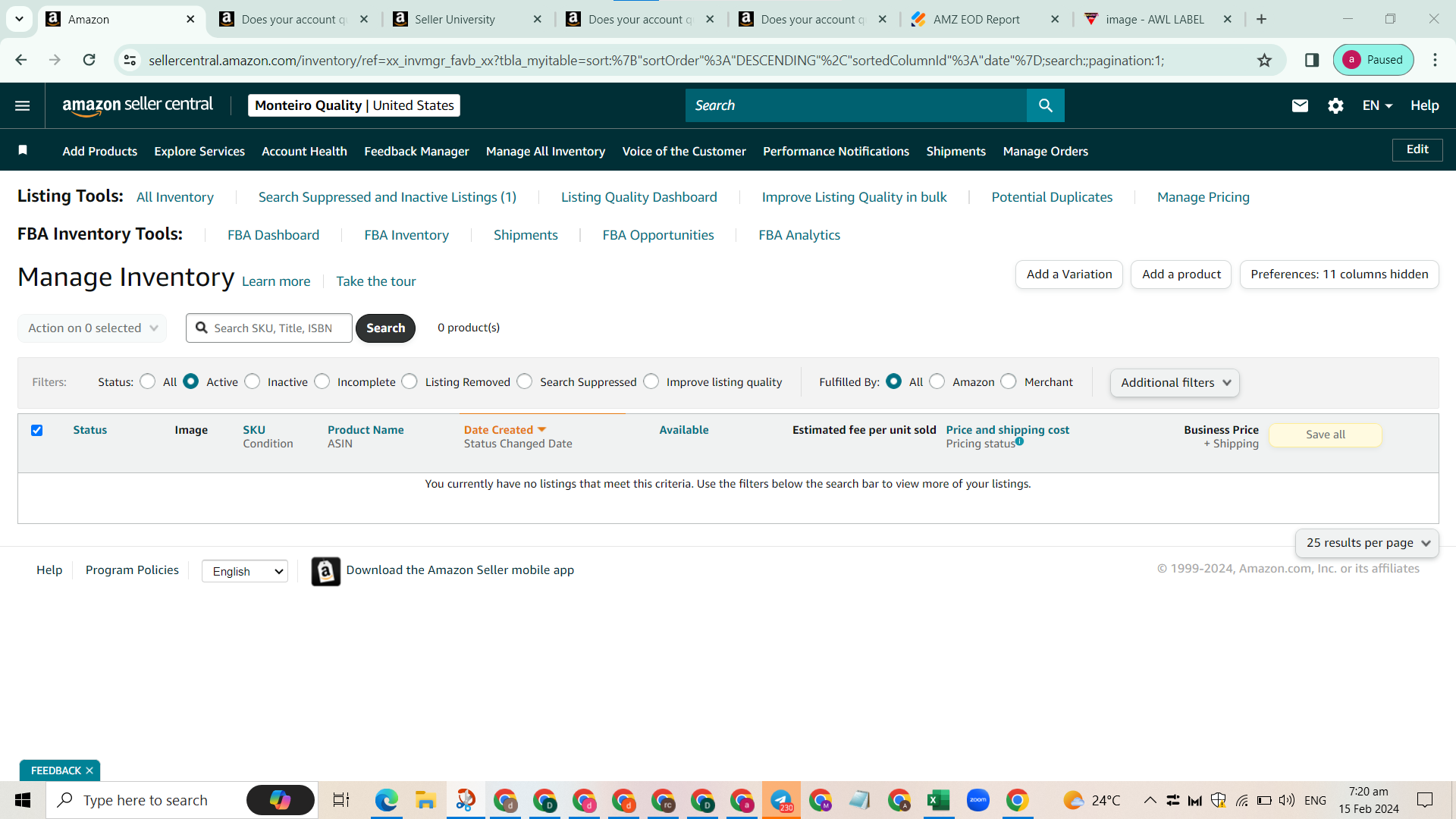Go back using the browser back arrow
The image size is (1456, 819).
pyautogui.click(x=21, y=60)
